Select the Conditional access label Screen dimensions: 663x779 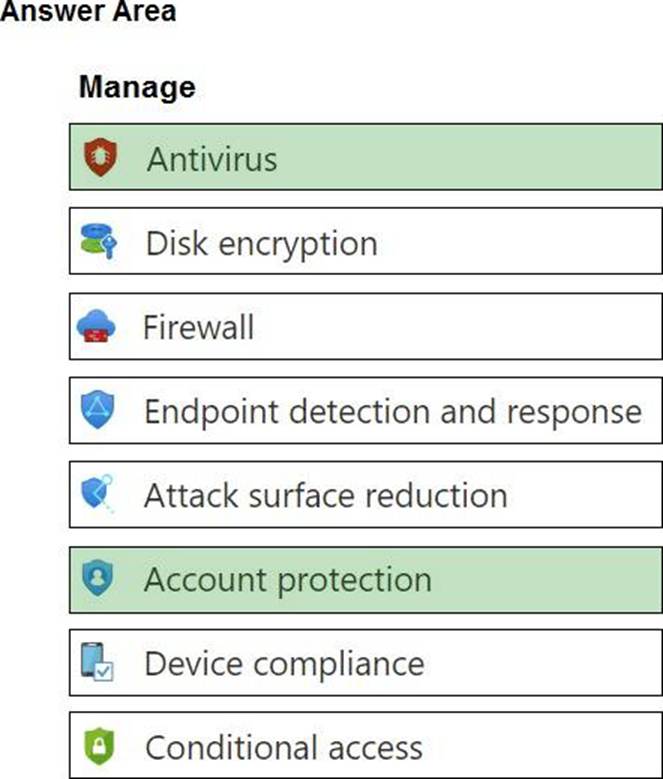283,747
